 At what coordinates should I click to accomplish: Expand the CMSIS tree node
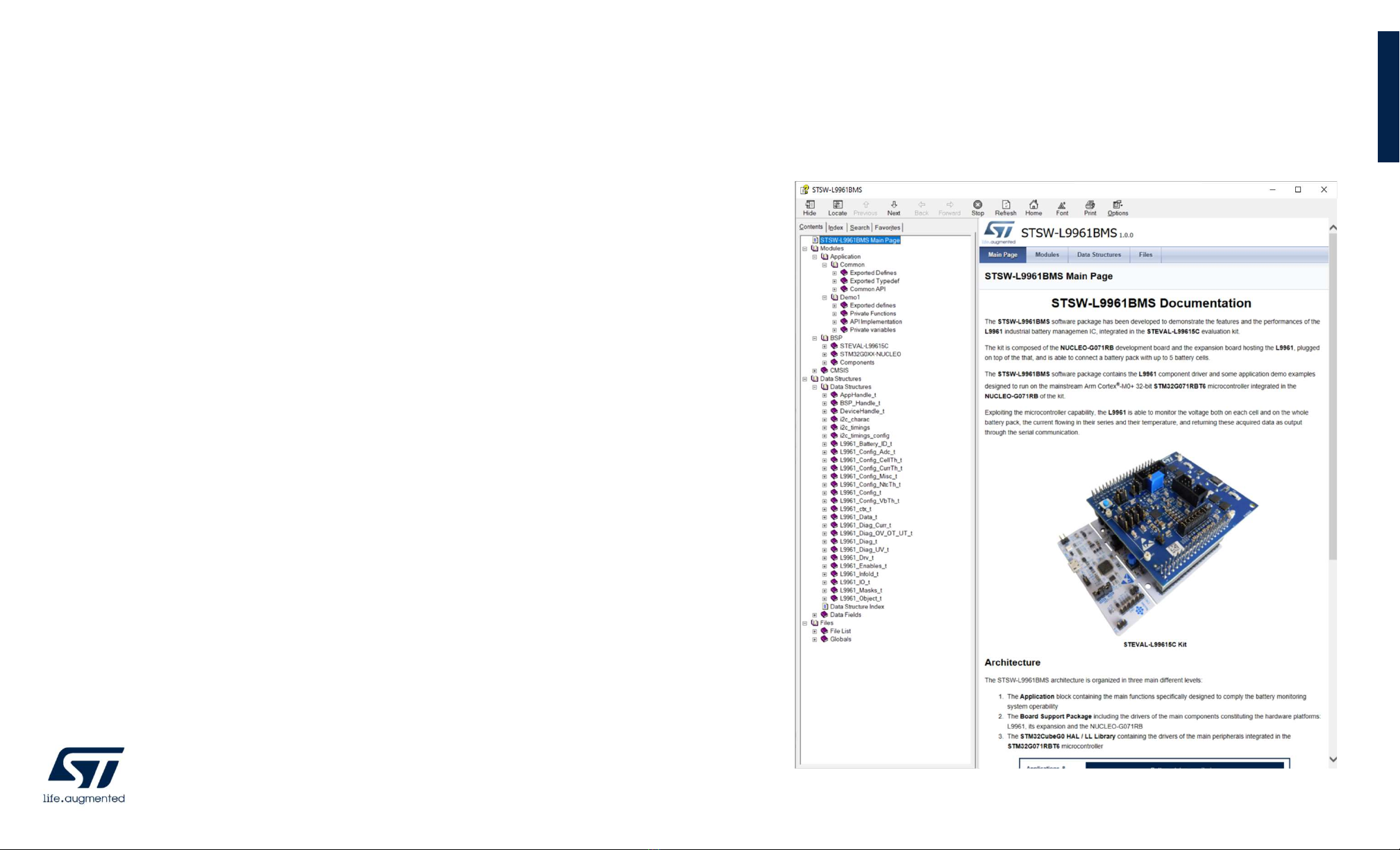click(x=815, y=371)
